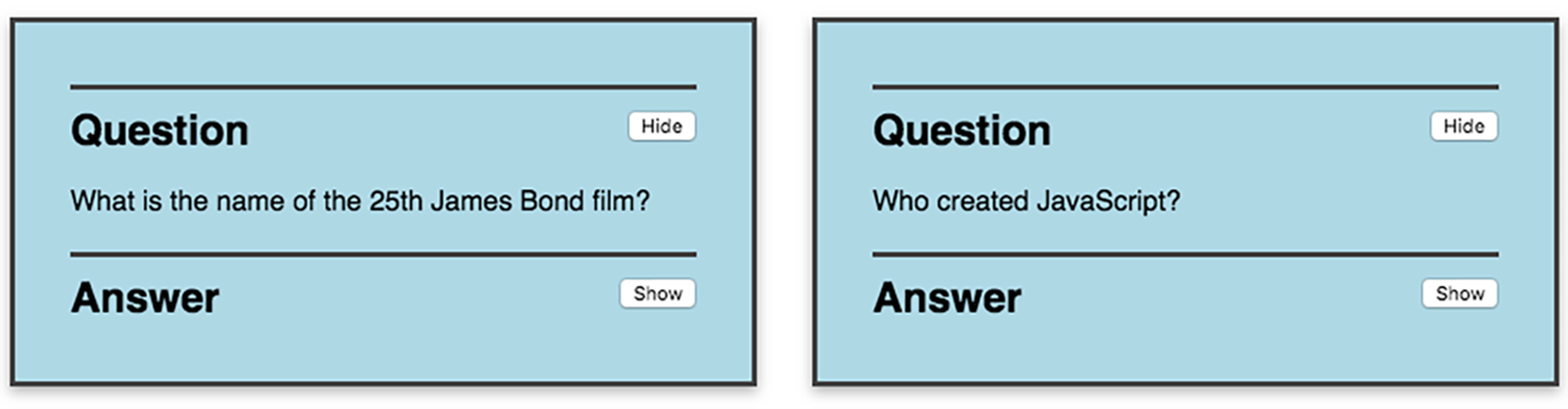This screenshot has width=1568, height=409.
Task: Click the divider line above Answer in JavaScript card
Action: click(1185, 254)
